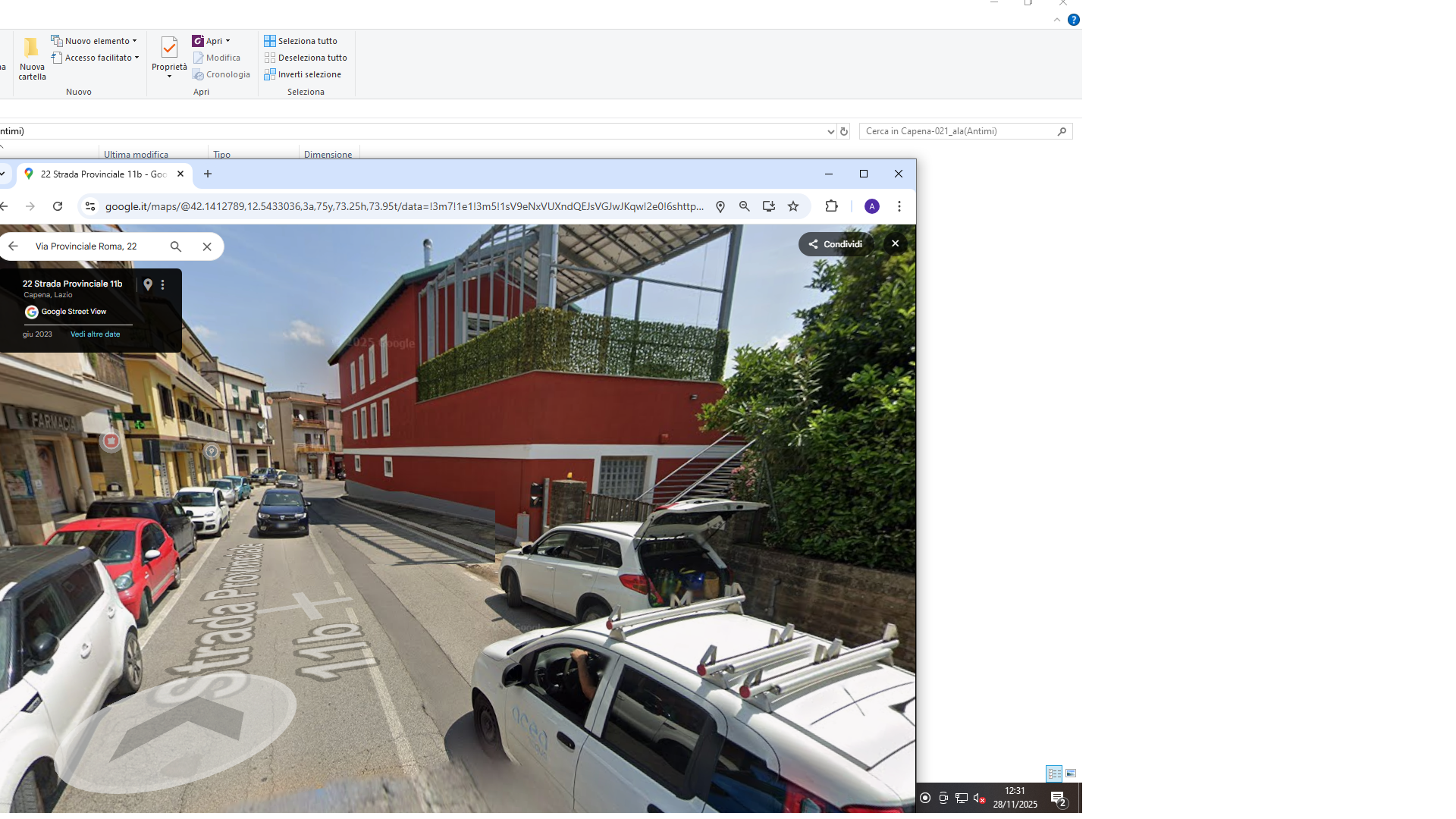Click the Condividi share button
The image size is (1456, 819).
[x=836, y=244]
